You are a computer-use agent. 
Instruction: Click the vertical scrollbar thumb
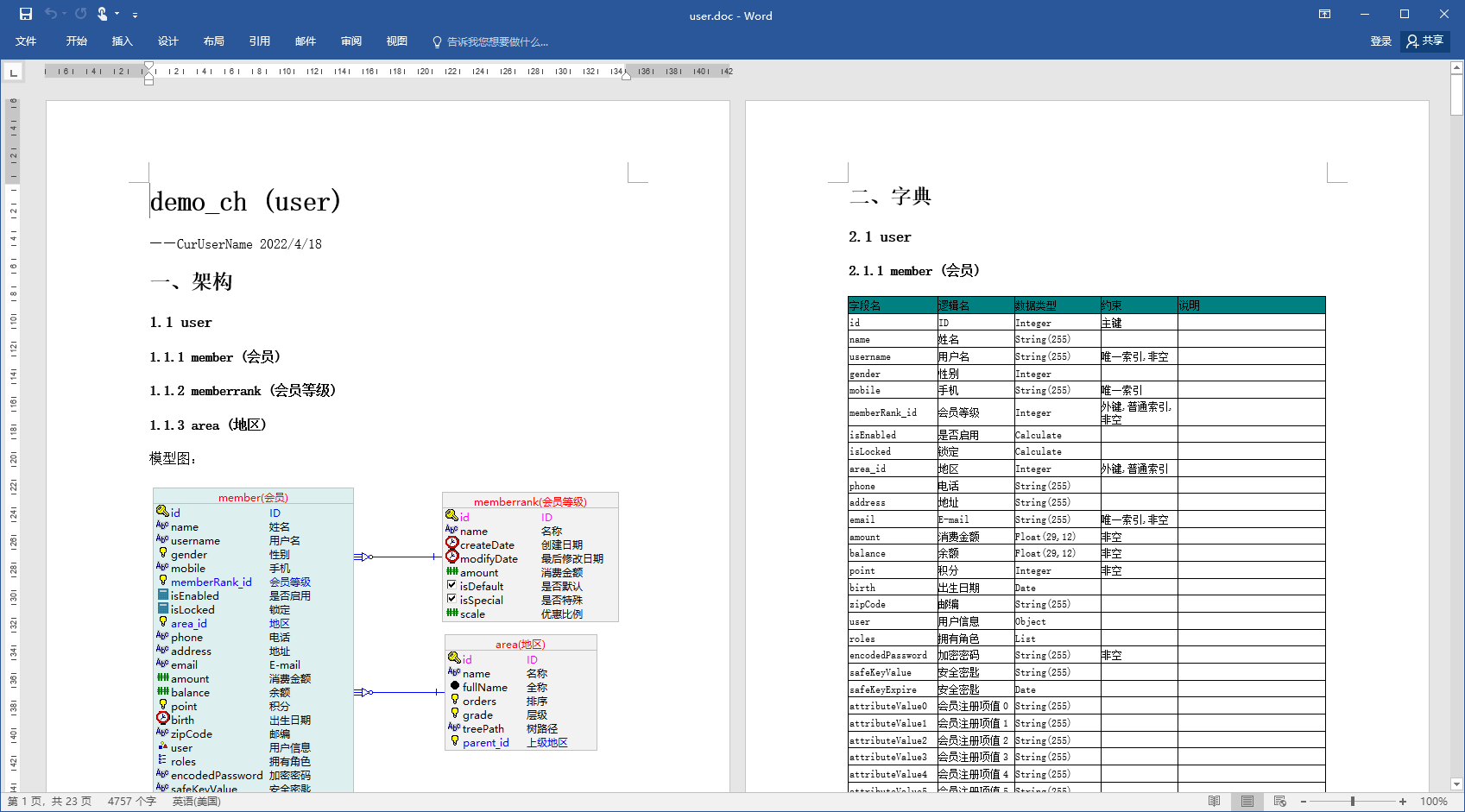point(1457,95)
